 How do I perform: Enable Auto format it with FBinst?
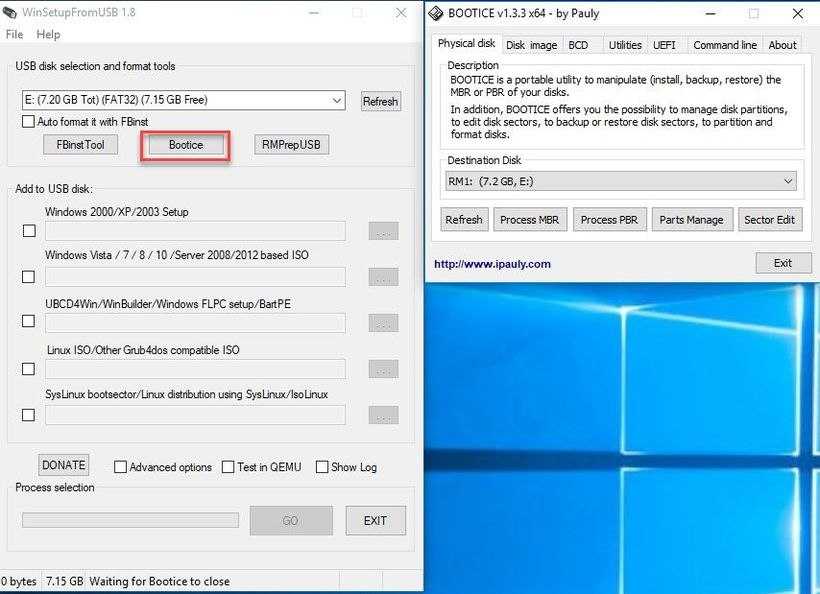[x=28, y=121]
